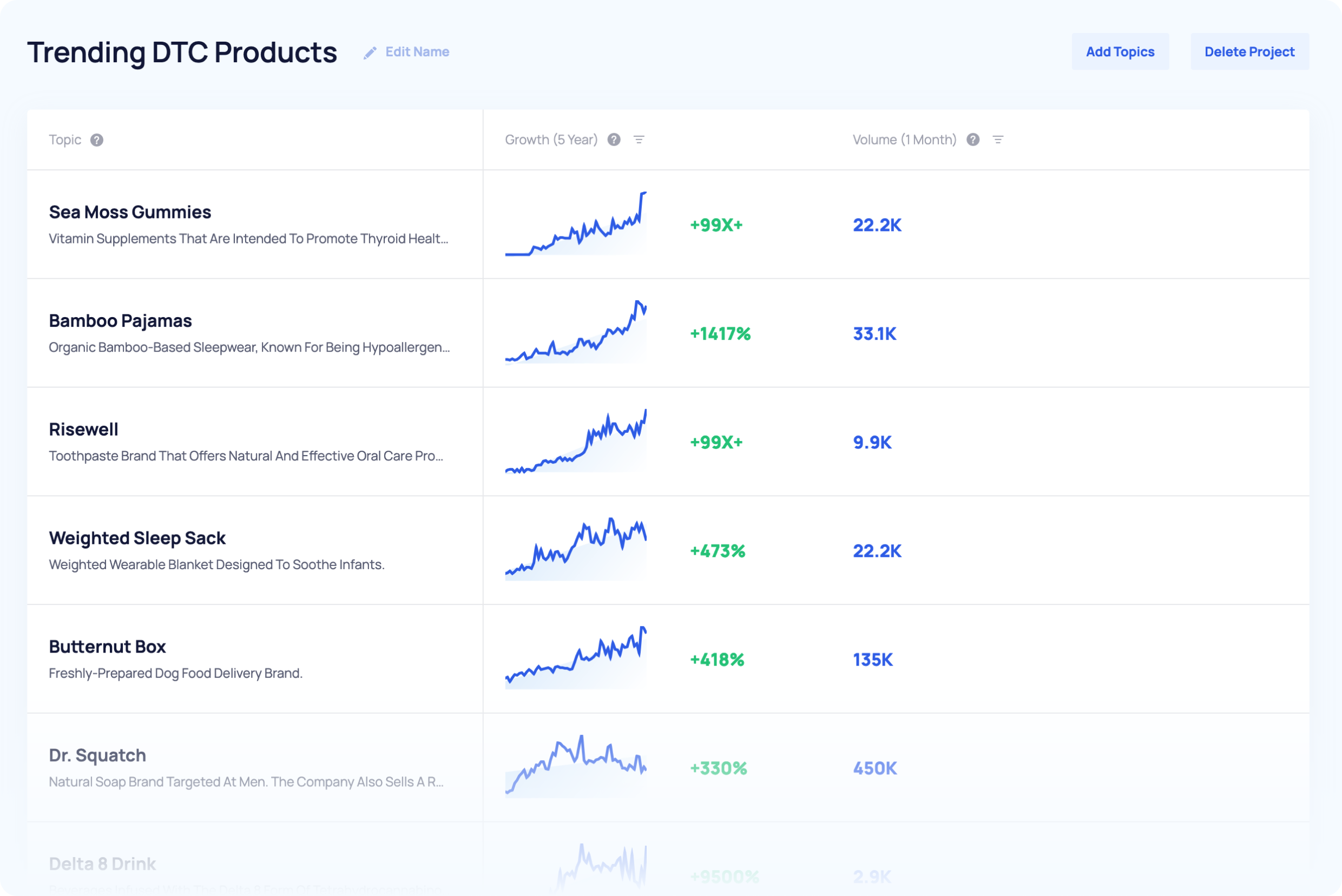1342x896 pixels.
Task: Open the Sea Moss Gummies topic
Action: coord(130,212)
